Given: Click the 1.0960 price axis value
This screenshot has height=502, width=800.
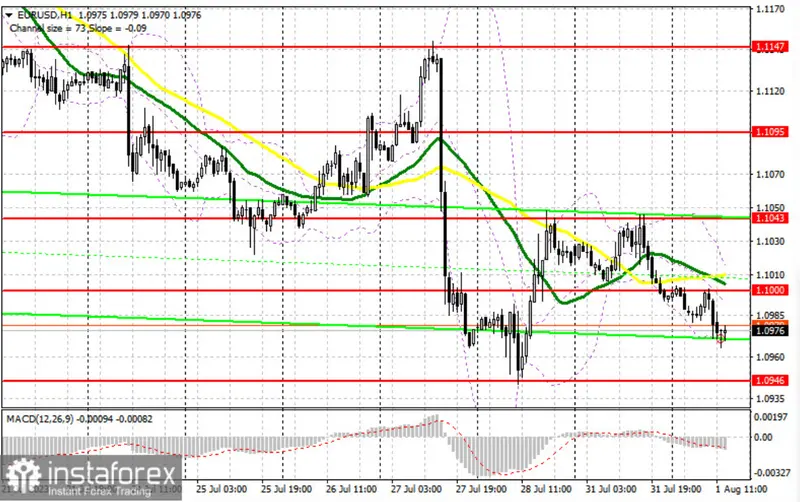Looking at the screenshot, I should coord(770,357).
